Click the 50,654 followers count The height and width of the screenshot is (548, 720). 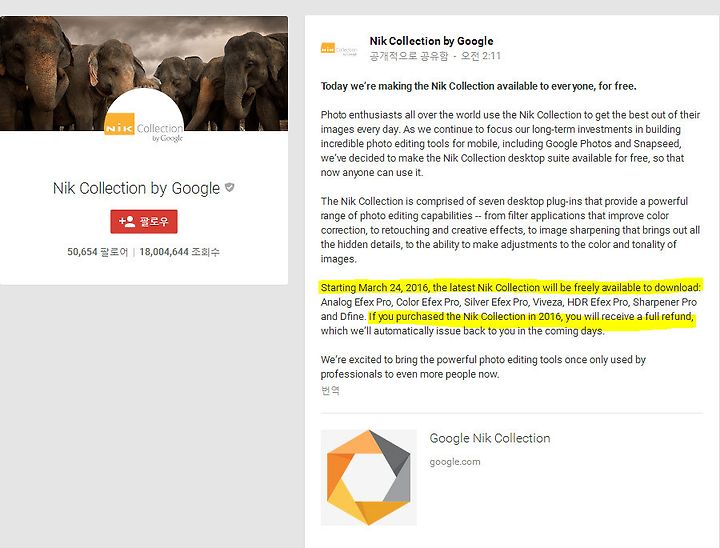click(x=97, y=252)
